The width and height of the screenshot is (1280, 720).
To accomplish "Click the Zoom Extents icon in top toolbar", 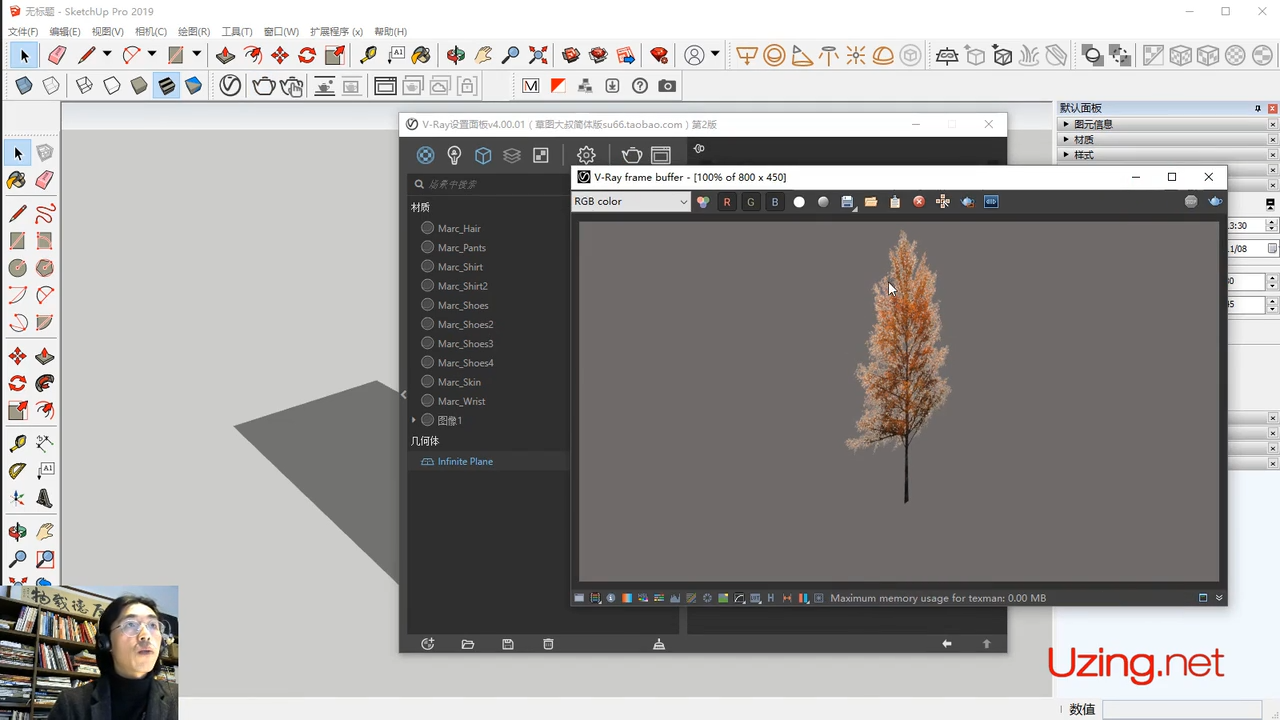I will 538,56.
